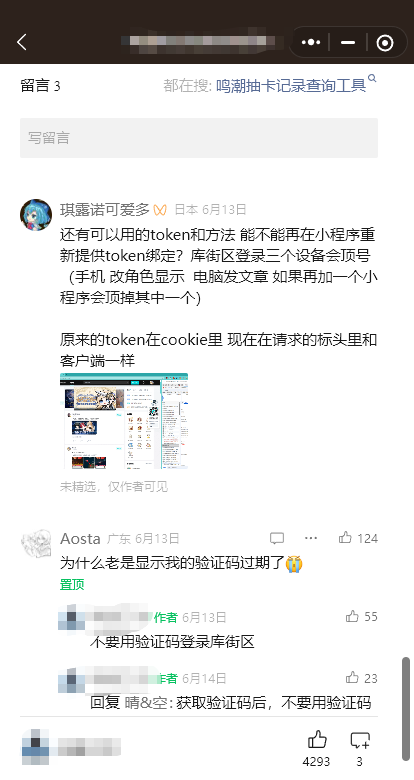Like the author's reply with 23 likes
The width and height of the screenshot is (414, 780).
(361, 678)
